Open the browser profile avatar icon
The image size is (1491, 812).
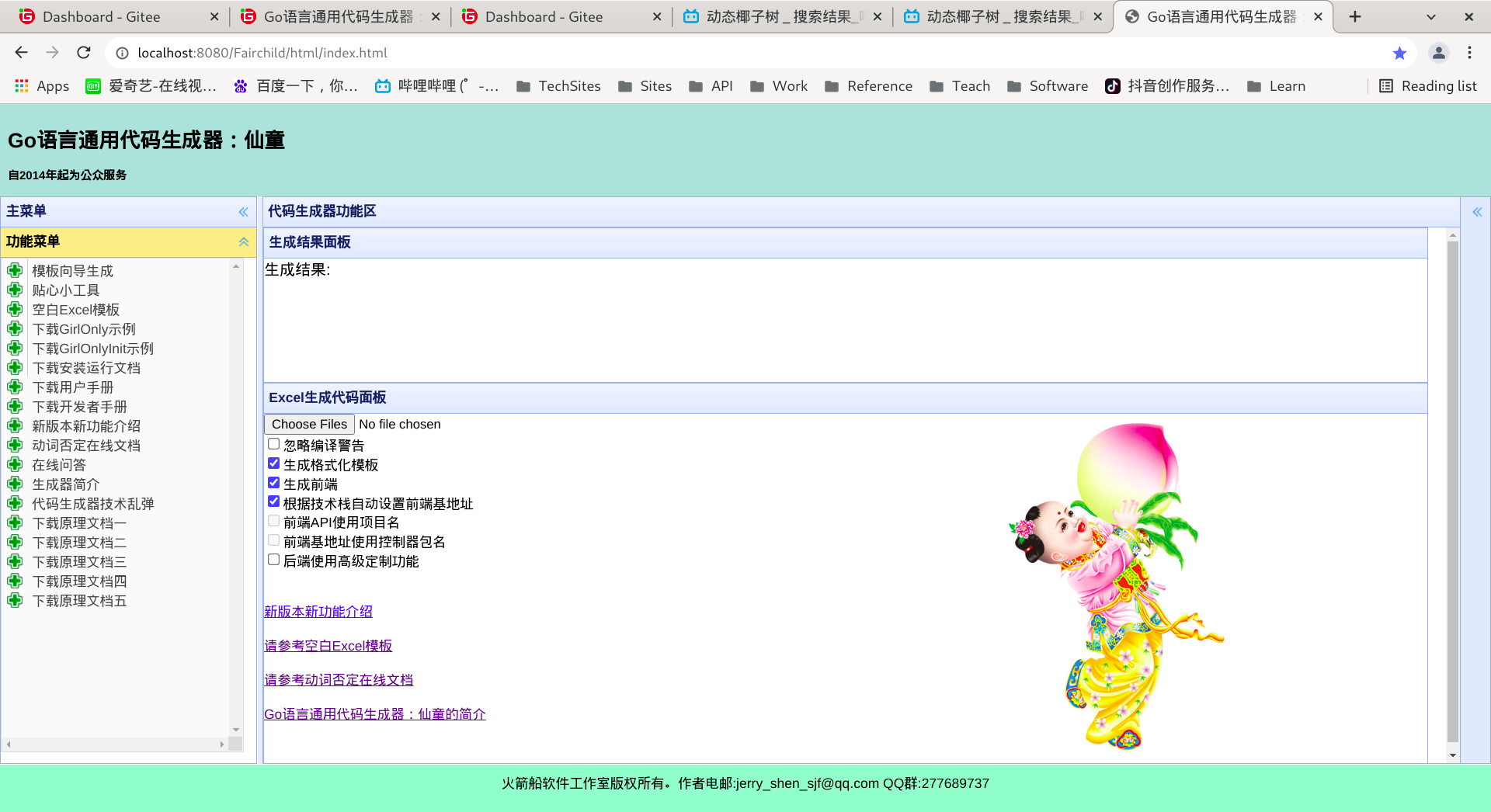click(1439, 53)
